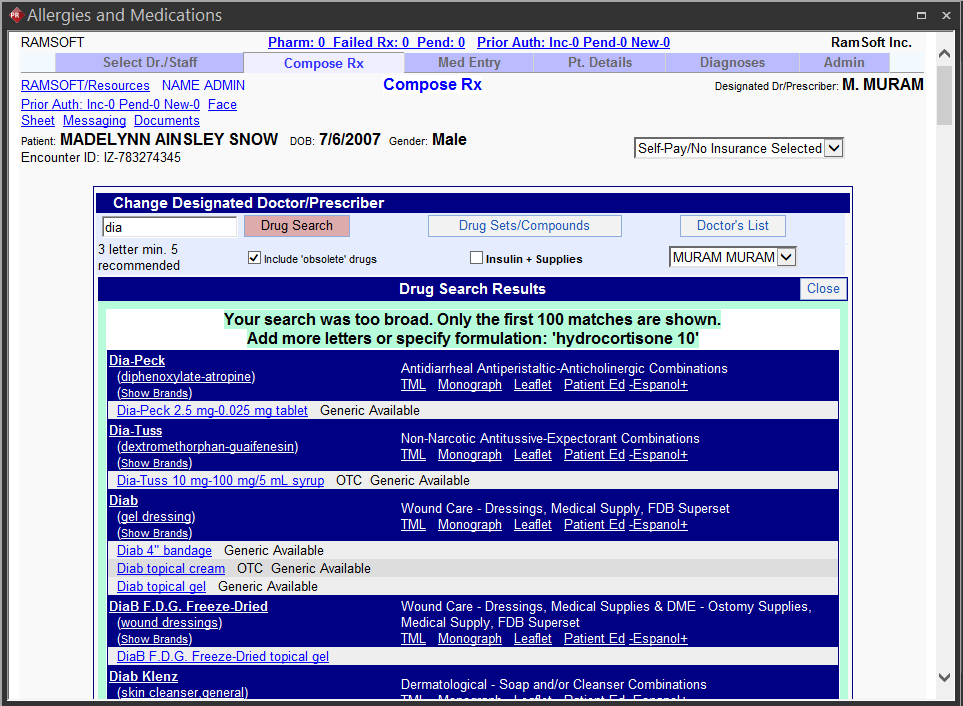The image size is (963, 706).
Task: Show Brands under Dia-Tuss entry
Action: 154,463
